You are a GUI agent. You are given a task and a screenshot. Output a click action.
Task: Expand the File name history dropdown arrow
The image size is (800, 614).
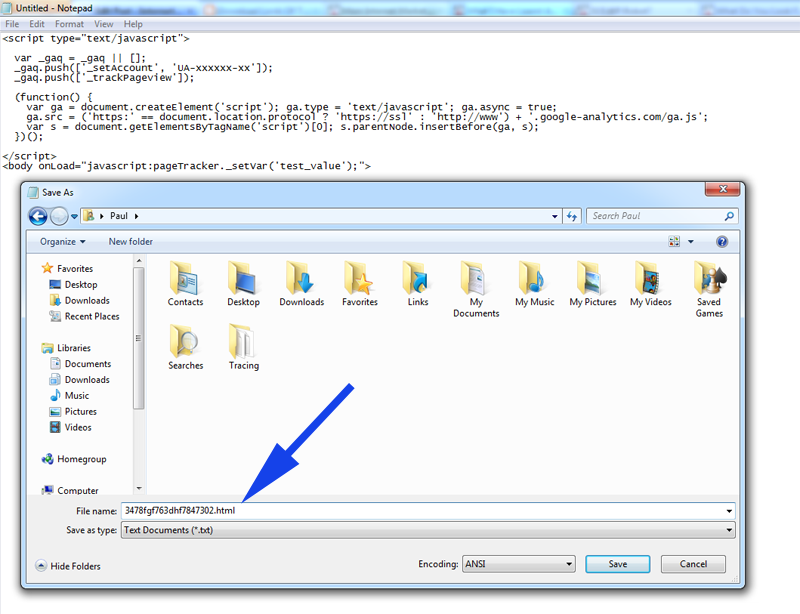pyautogui.click(x=729, y=511)
